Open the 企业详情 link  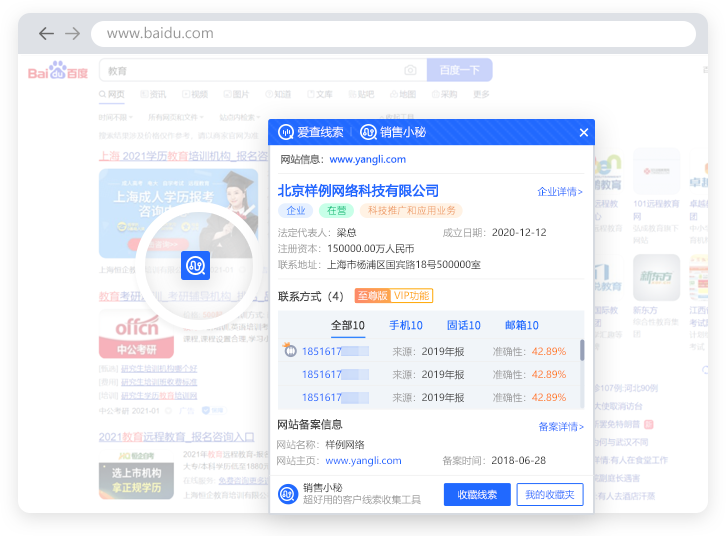[x=560, y=192]
